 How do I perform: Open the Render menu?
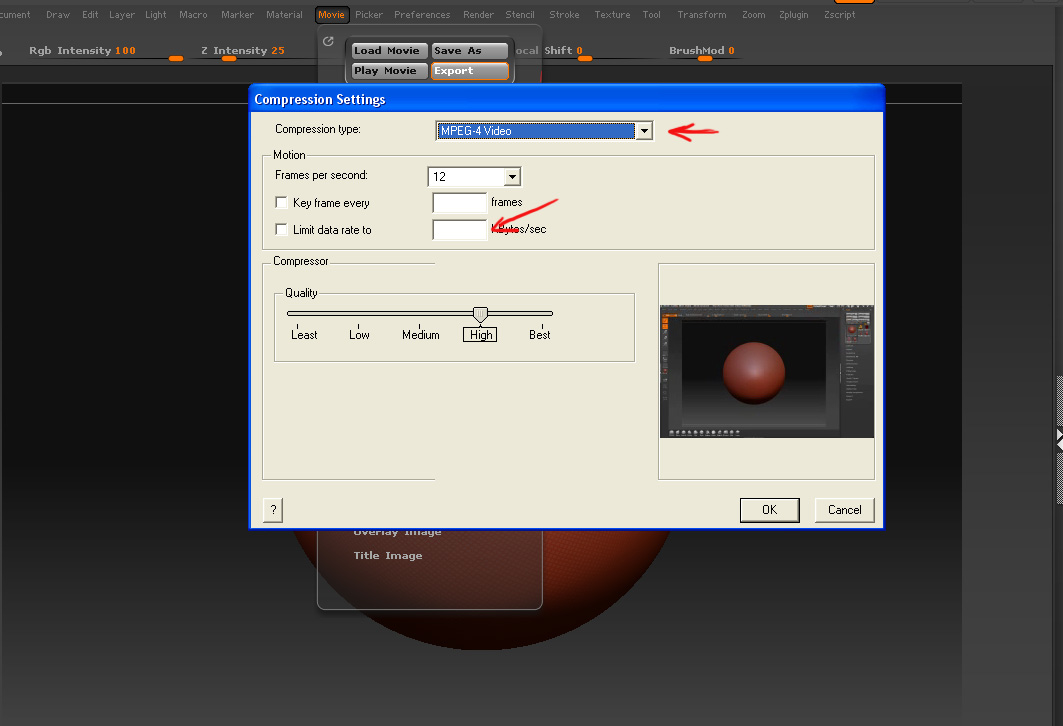[479, 14]
